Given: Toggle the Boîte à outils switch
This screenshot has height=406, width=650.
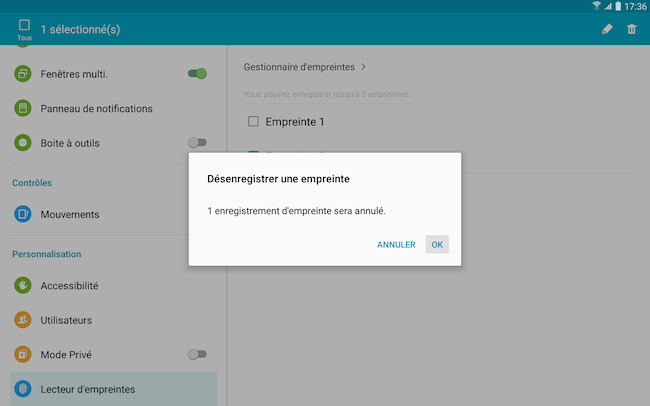Looking at the screenshot, I should tap(197, 143).
